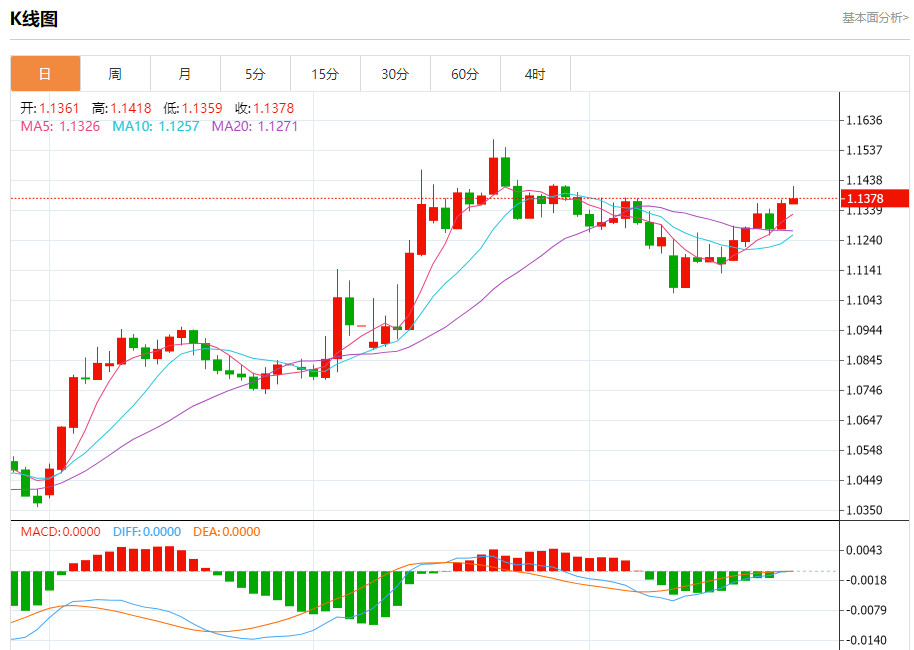Open the 30分 chart tab
This screenshot has height=650, width=914.
395,74
